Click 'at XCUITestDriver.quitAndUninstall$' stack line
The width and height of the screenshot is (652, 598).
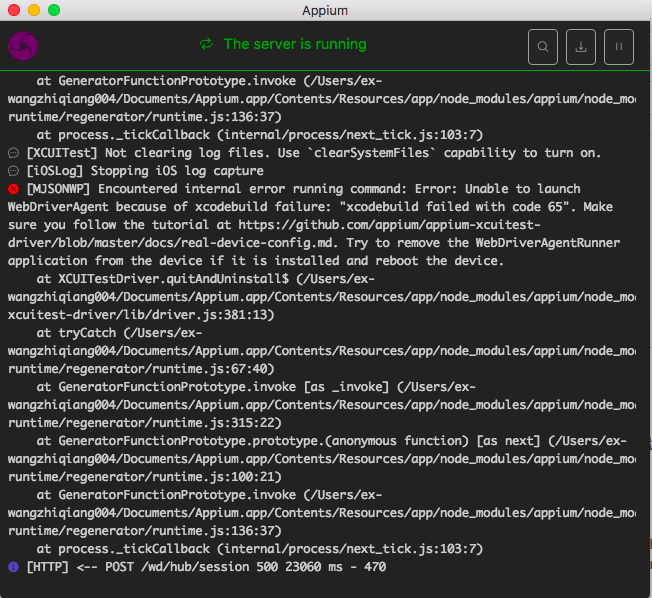click(x=206, y=279)
